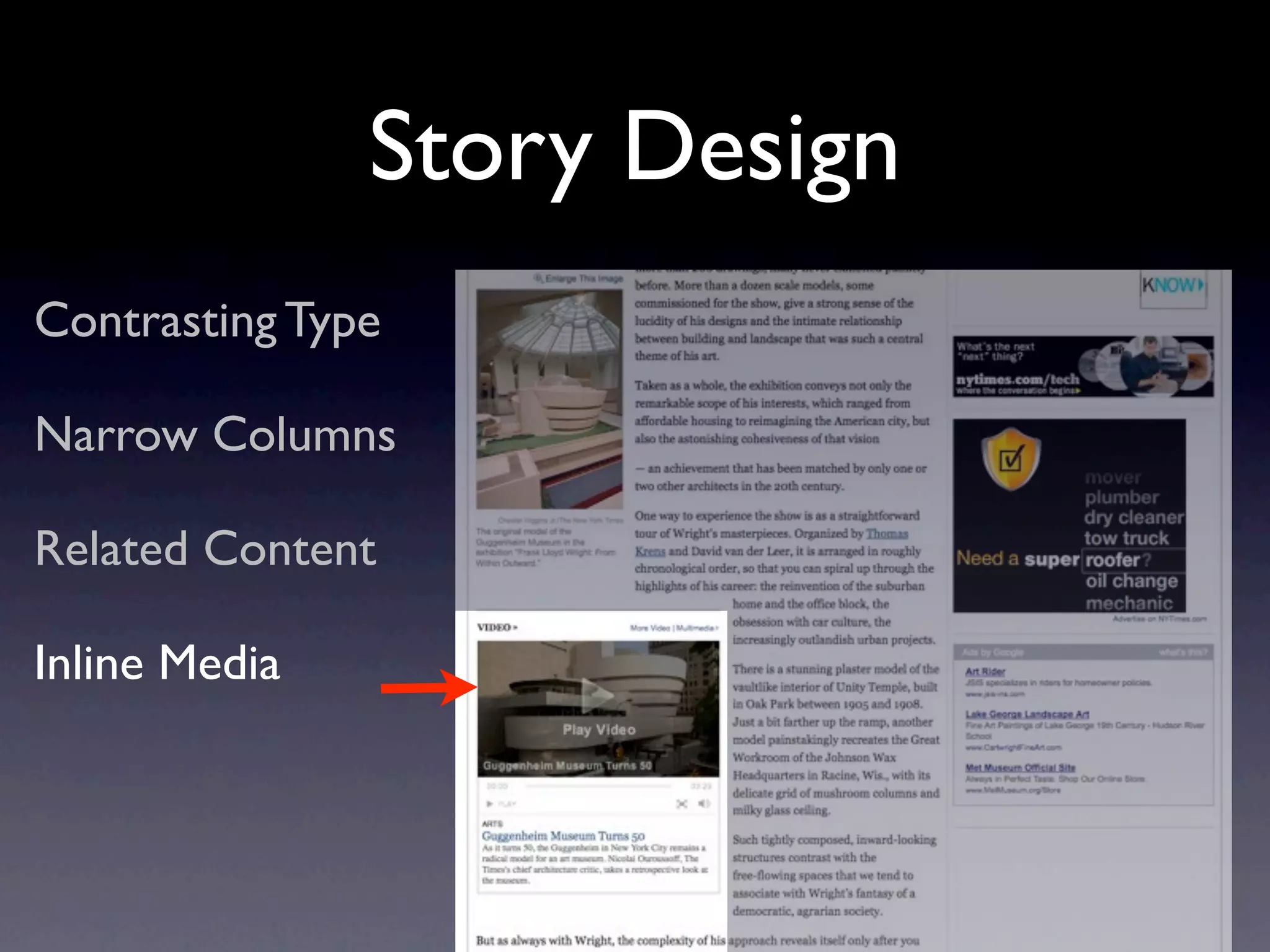Click the 'VIDEO' section header label

(497, 627)
